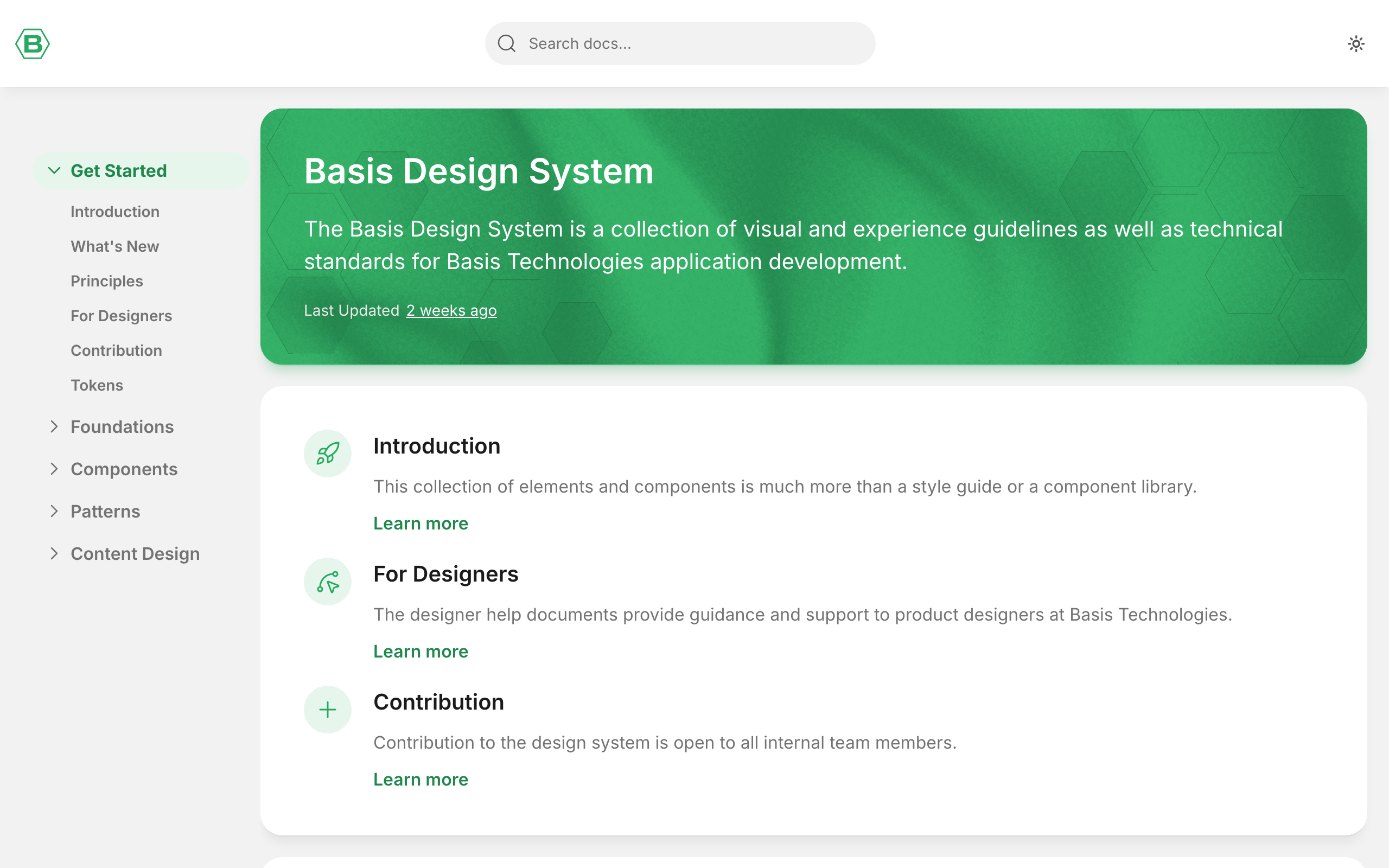Click the Basis hexagon logo

click(32, 43)
